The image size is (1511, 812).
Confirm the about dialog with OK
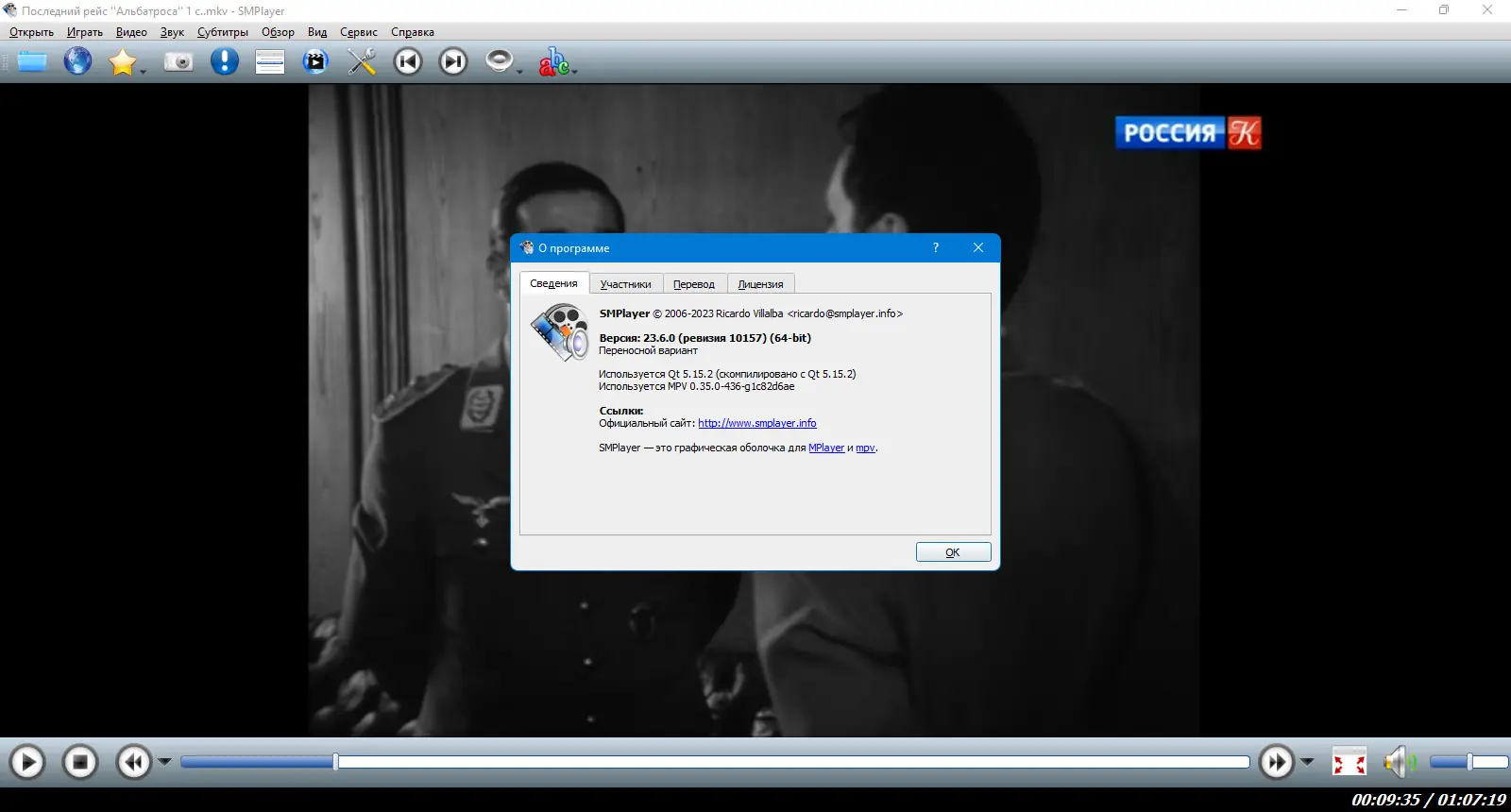(953, 552)
